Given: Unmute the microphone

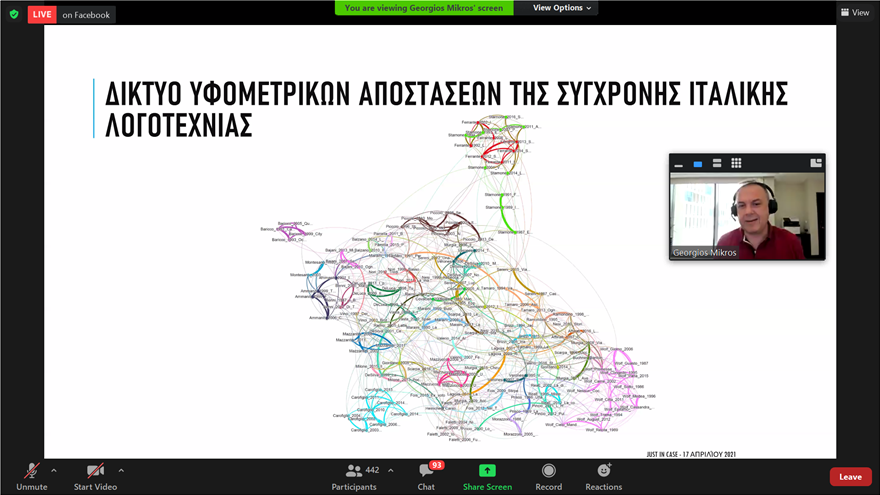Looking at the screenshot, I should click(x=31, y=476).
